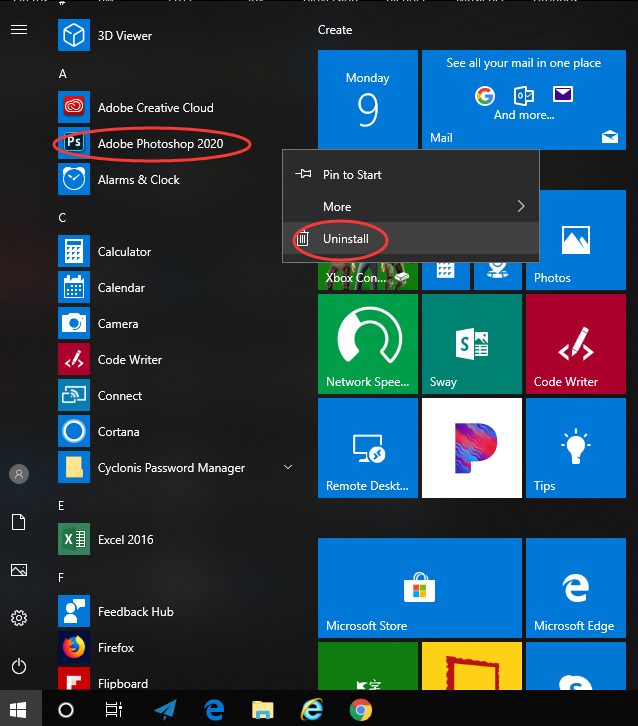638x726 pixels.
Task: Launch the Camera app icon
Action: tap(74, 323)
